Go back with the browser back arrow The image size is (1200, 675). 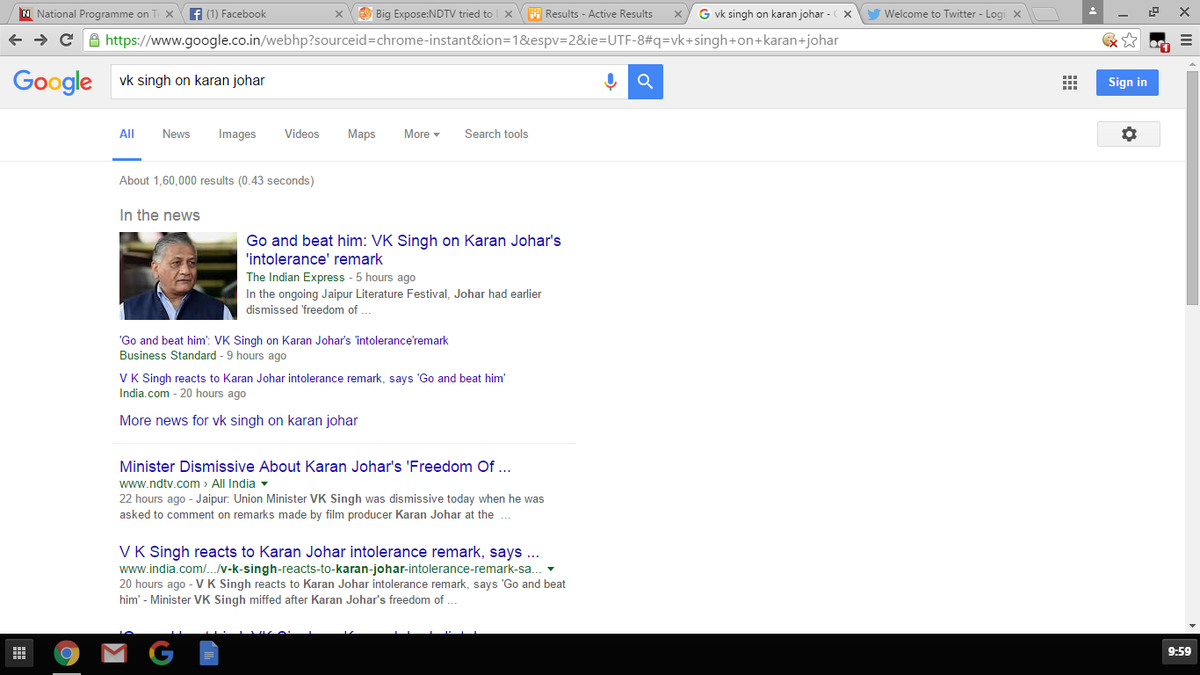click(x=17, y=41)
